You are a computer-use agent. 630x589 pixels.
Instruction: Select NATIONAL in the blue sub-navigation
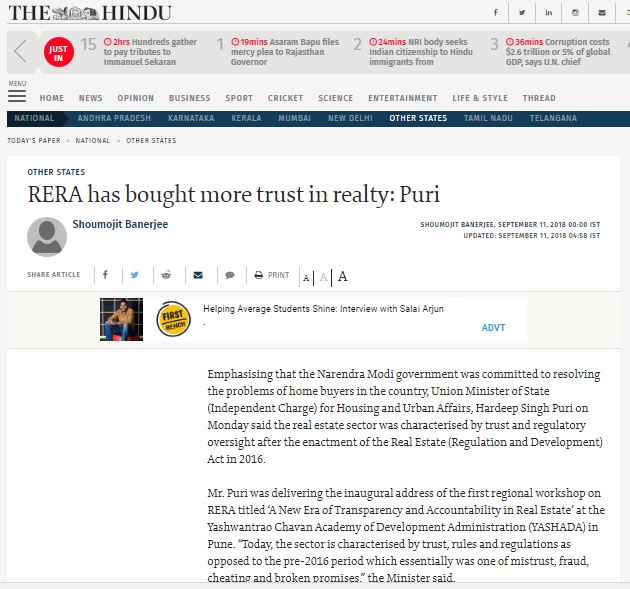click(34, 118)
